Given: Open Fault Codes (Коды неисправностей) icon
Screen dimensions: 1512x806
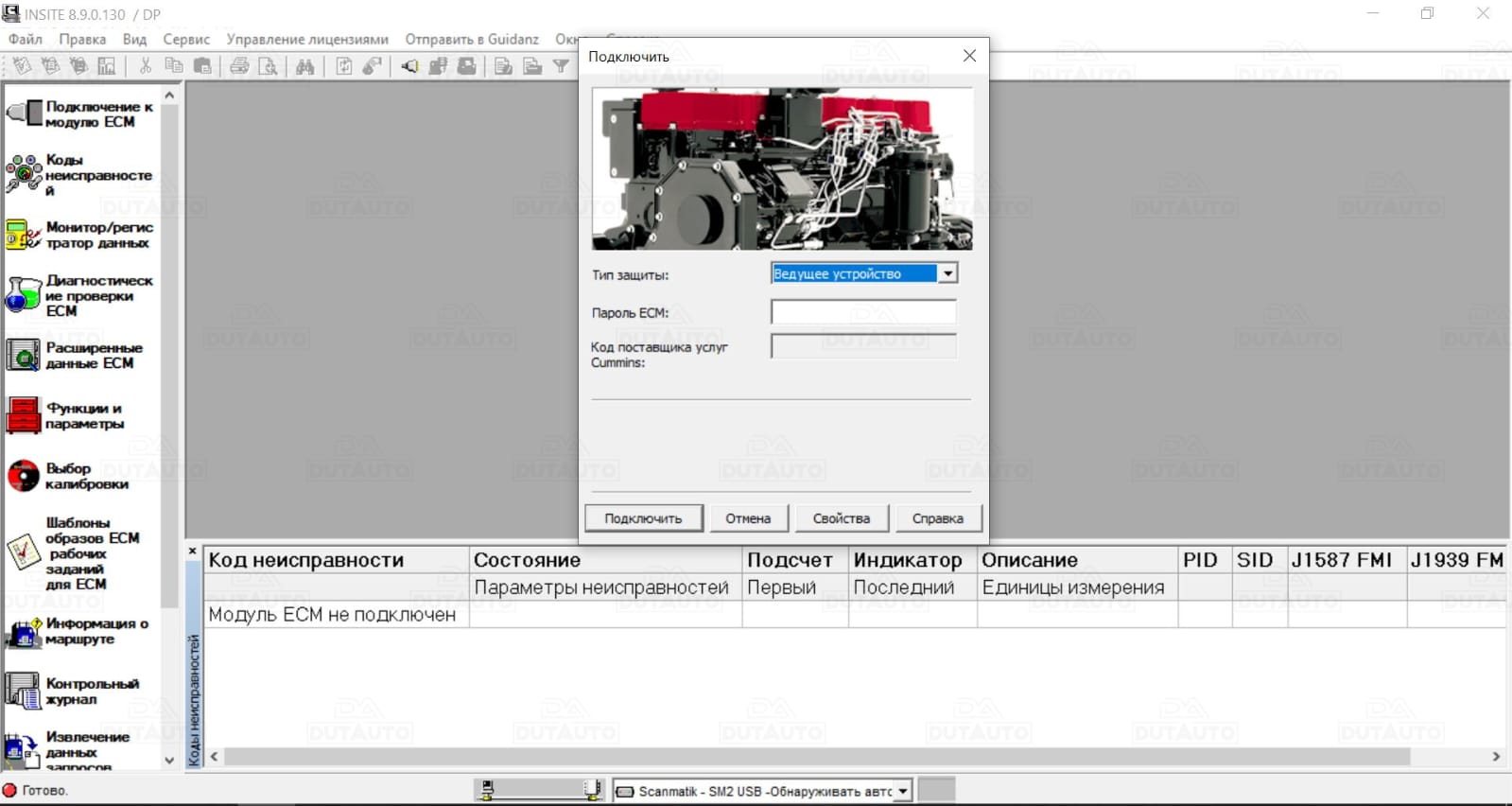Looking at the screenshot, I should click(x=24, y=174).
